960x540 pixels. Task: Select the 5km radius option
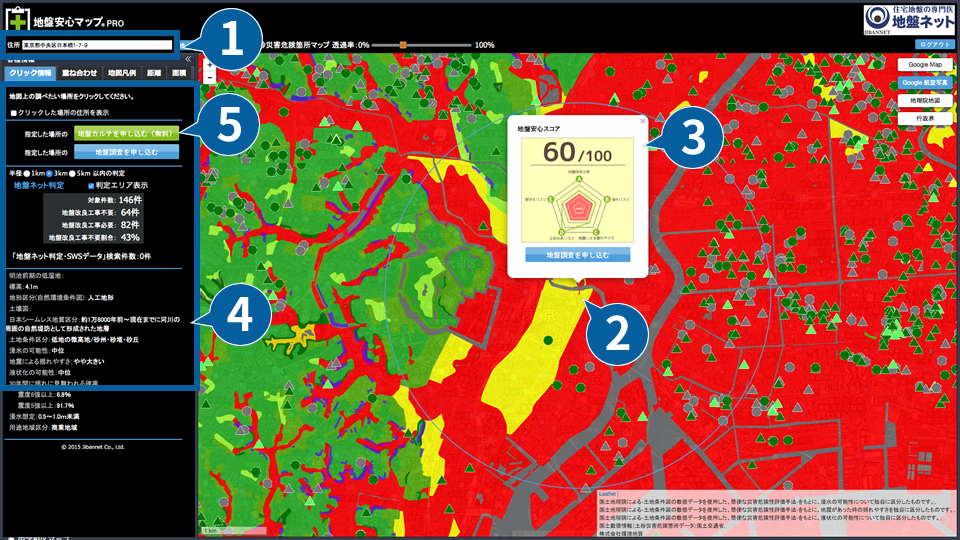(72, 174)
